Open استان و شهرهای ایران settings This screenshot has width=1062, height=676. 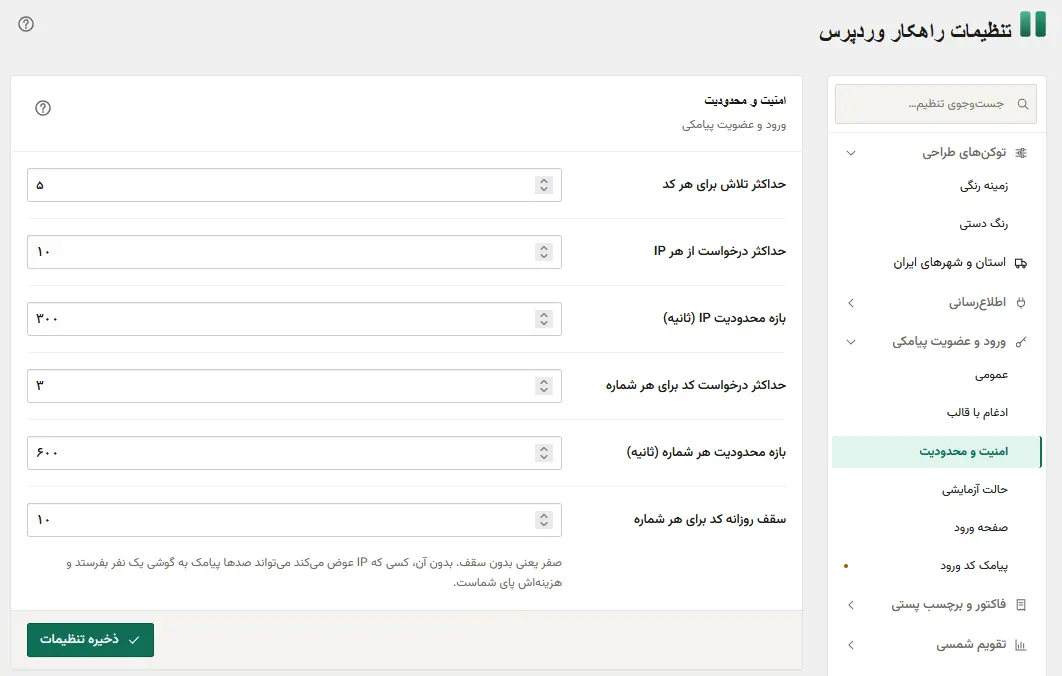949,263
